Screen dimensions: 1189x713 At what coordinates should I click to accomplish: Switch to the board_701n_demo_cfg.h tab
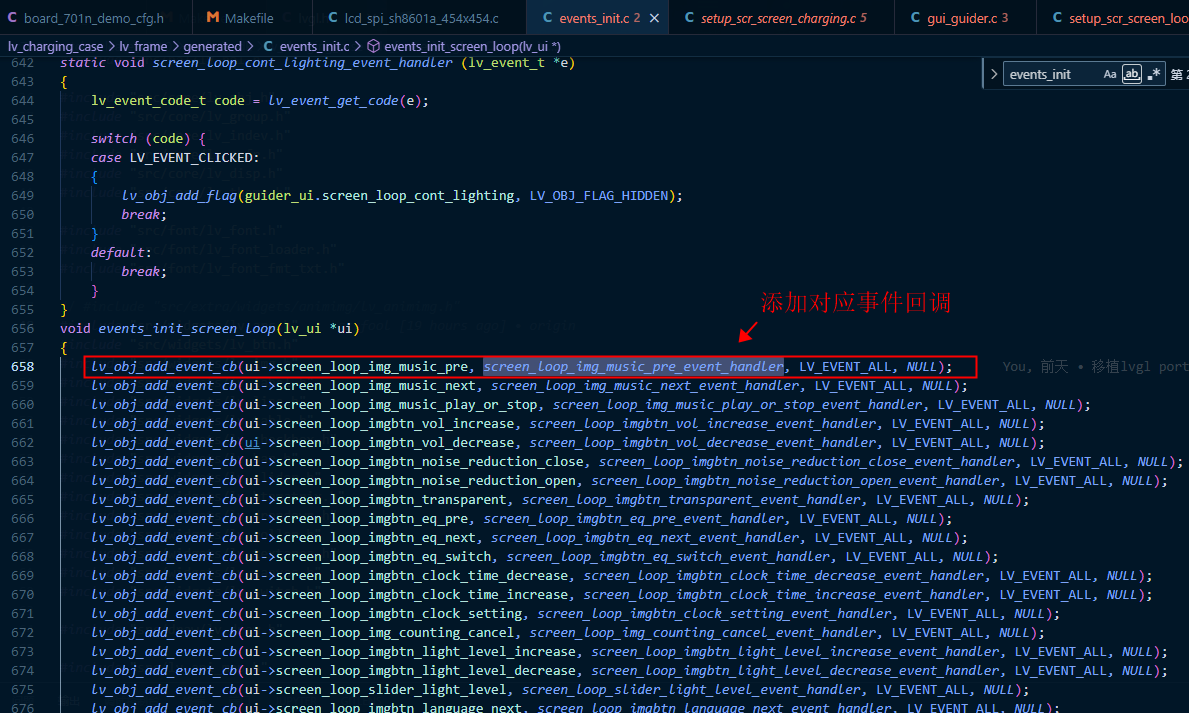[x=95, y=17]
